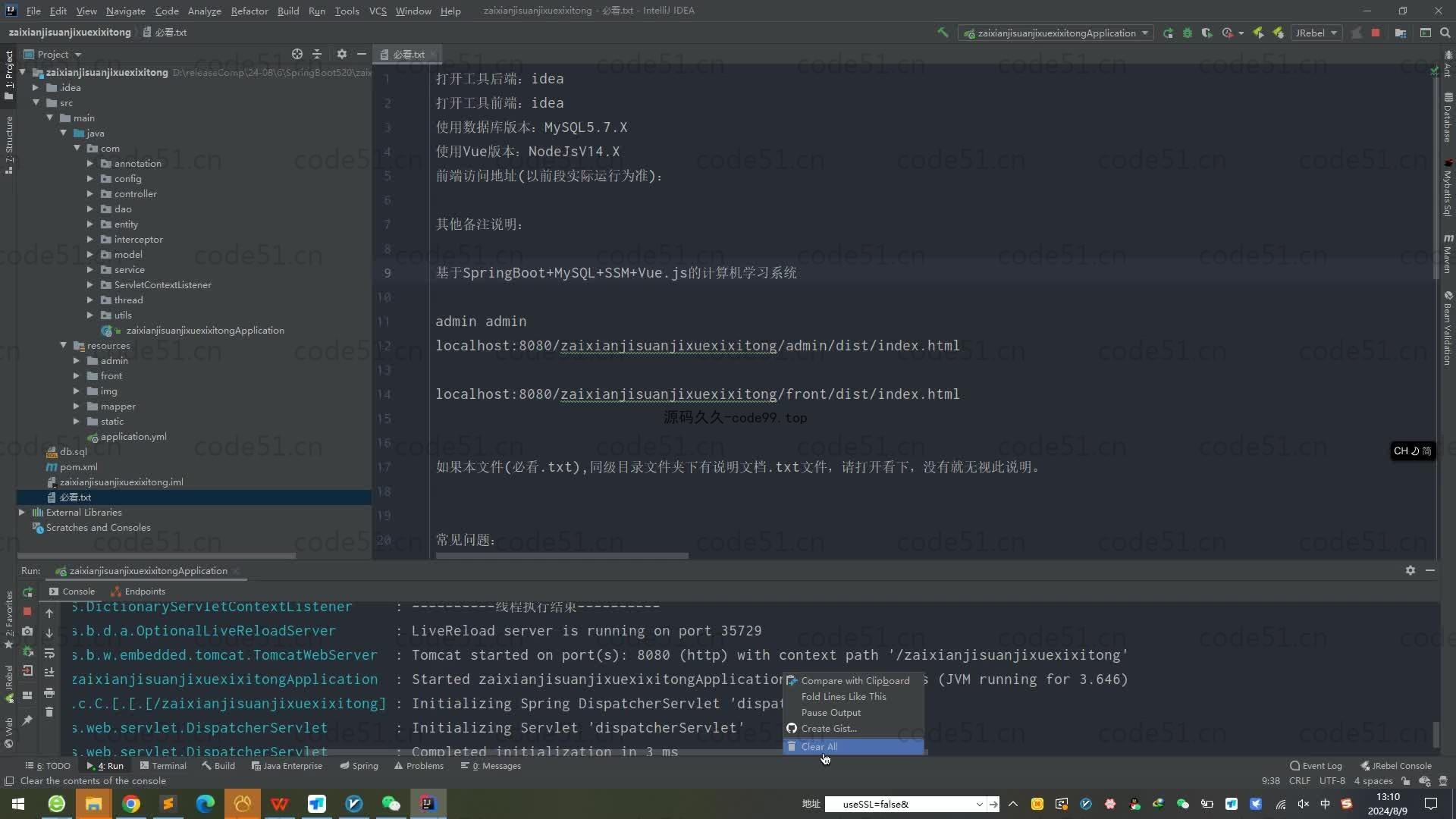Select Clear All in the context menu

pos(853,747)
